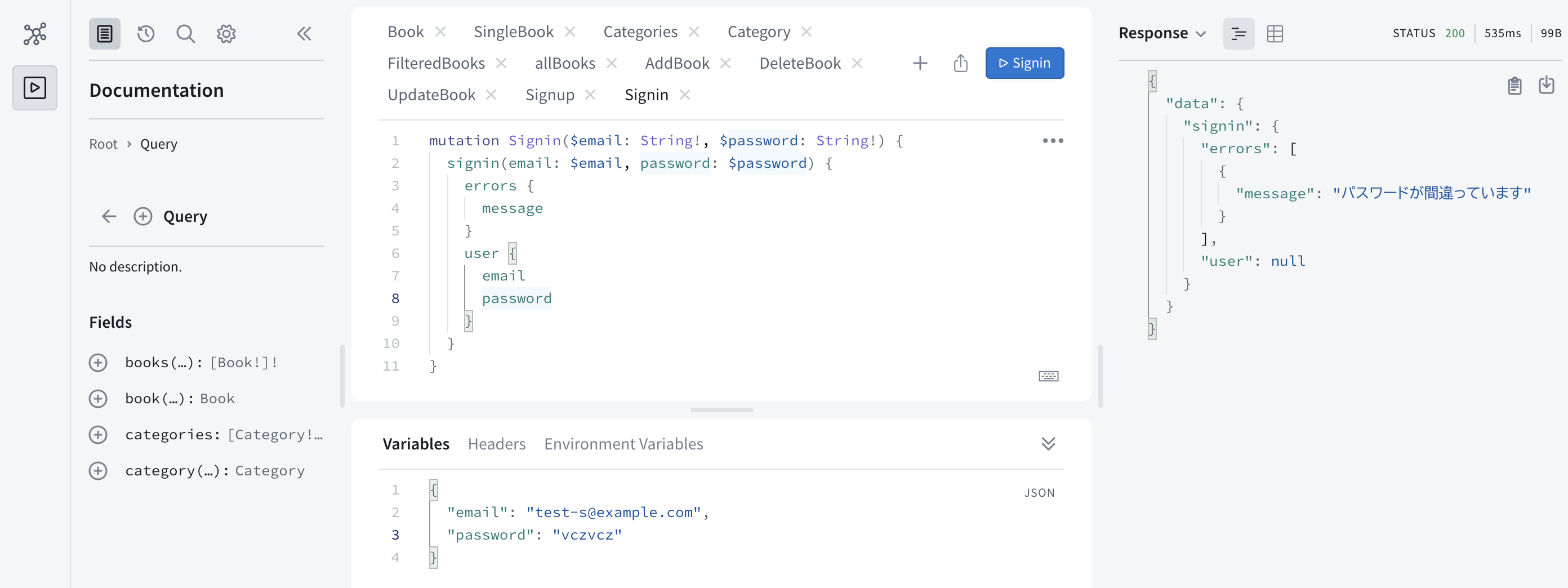
Task: Switch to the Category tab
Action: (x=759, y=32)
